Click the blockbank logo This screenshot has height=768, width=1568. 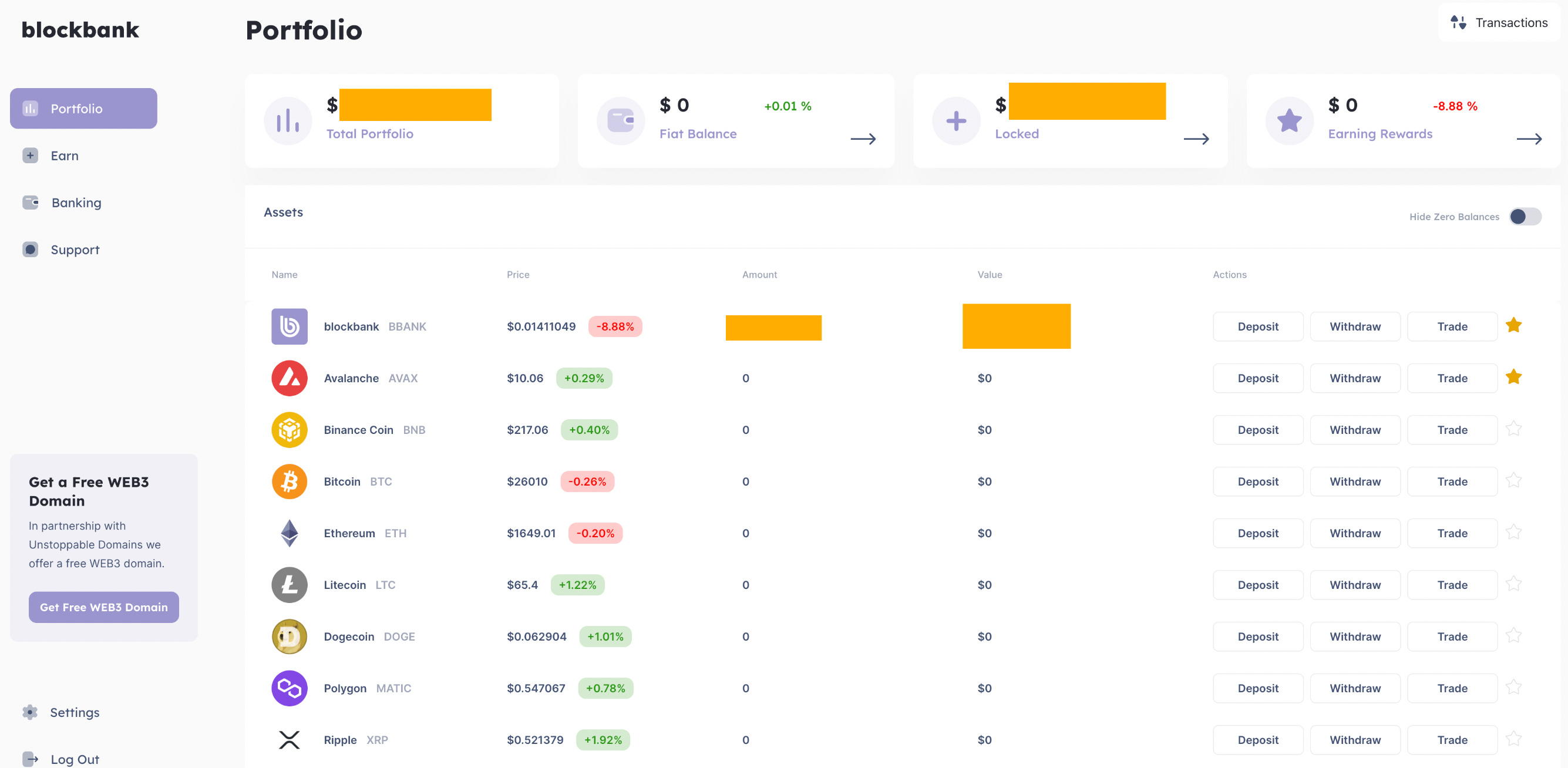point(80,29)
